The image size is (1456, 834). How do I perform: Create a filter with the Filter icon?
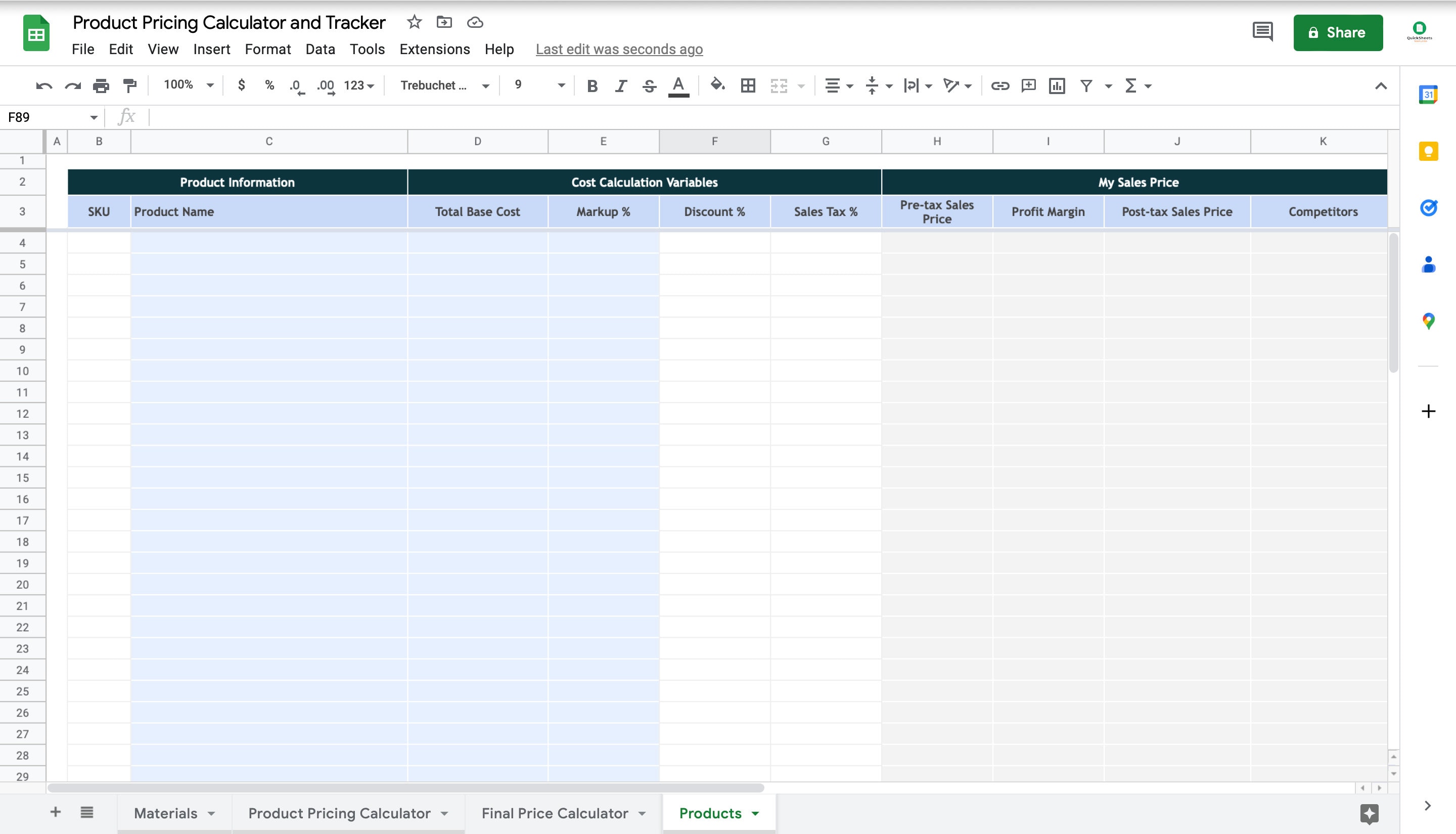coord(1086,85)
